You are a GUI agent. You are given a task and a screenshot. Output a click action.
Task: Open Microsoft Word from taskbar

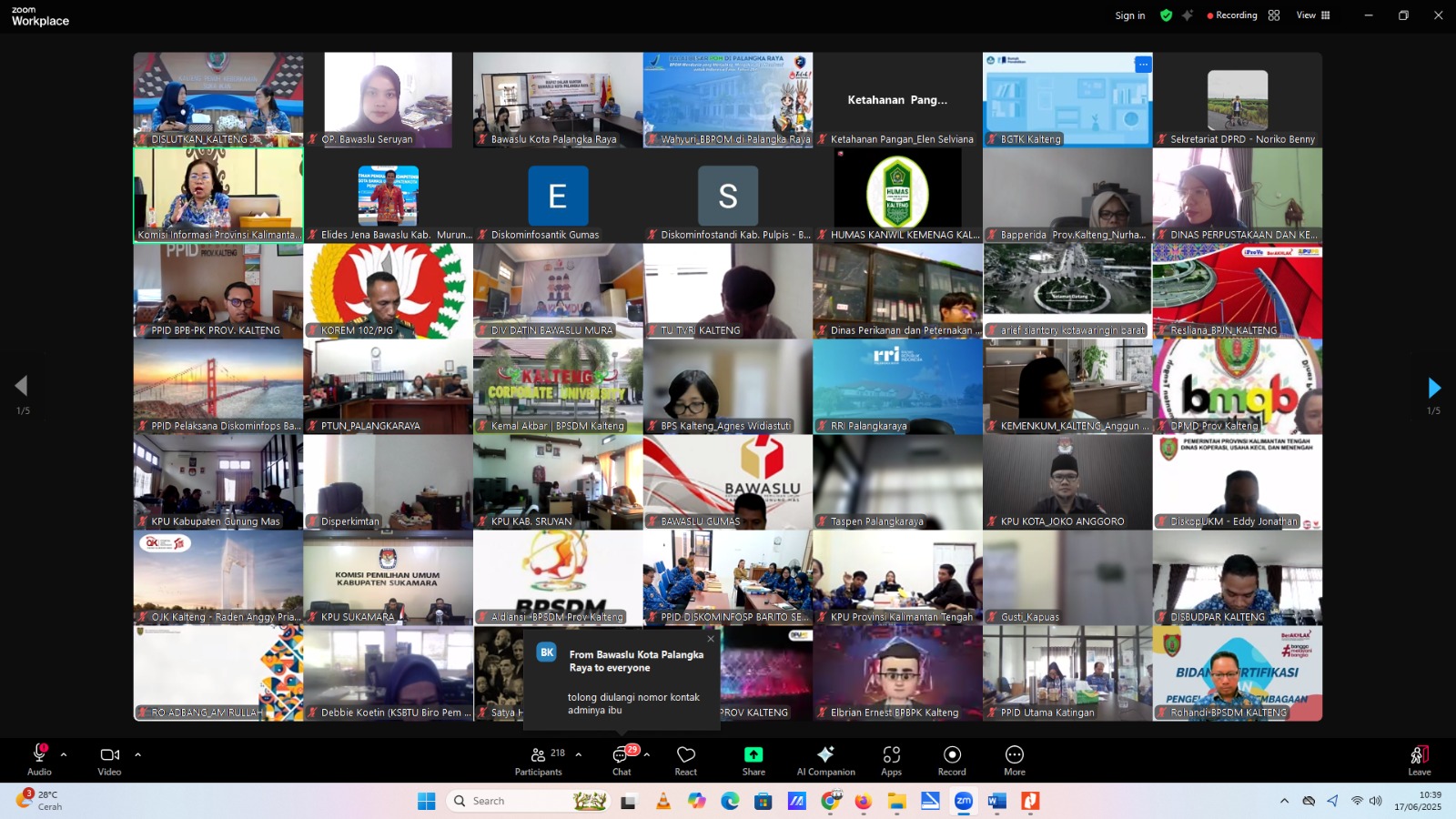[996, 801]
